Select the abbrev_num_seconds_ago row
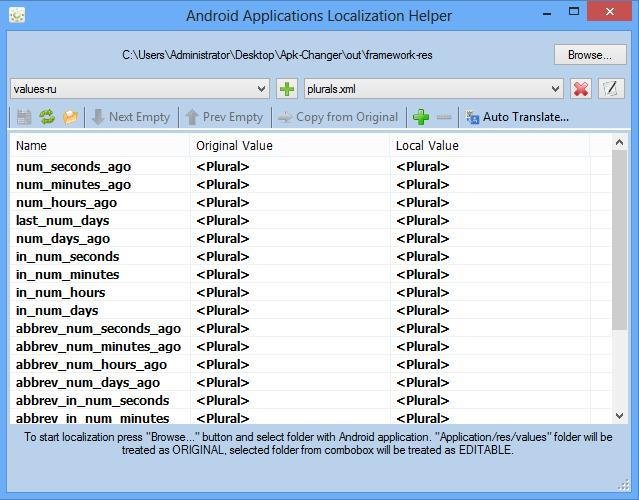Screen dimensions: 639x500 pyautogui.click(x=311, y=328)
